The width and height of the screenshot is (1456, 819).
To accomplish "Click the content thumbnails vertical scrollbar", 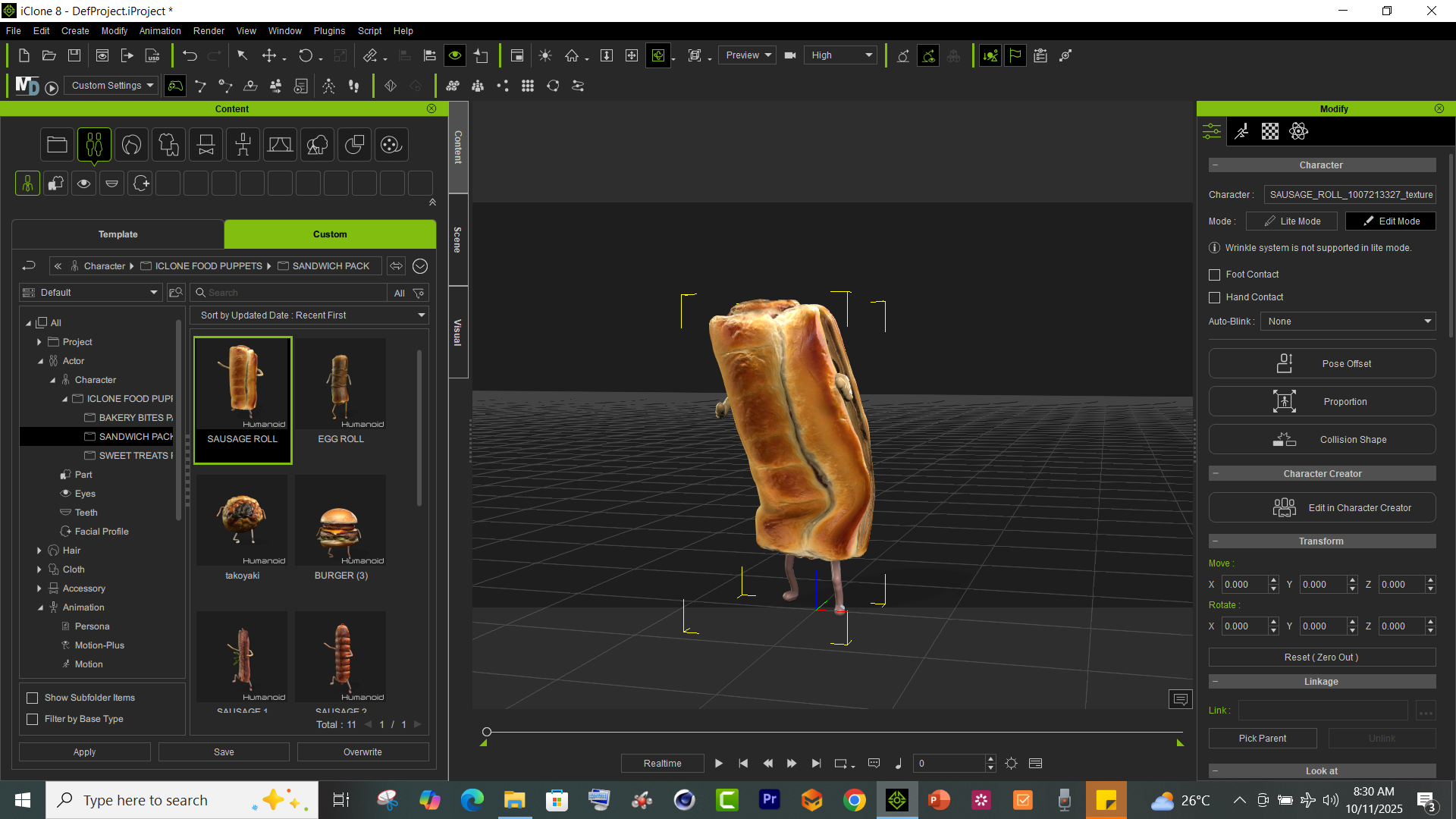I will pos(419,428).
